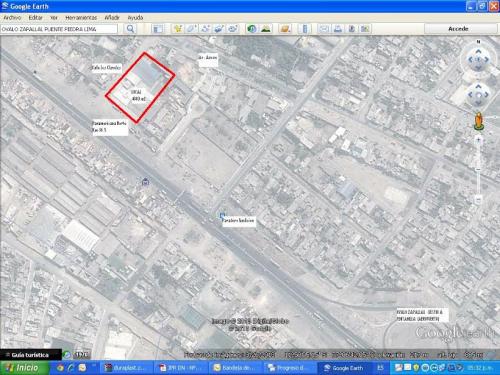This screenshot has width=500, height=375.
Task: Open the Ver menu
Action: tap(54, 18)
